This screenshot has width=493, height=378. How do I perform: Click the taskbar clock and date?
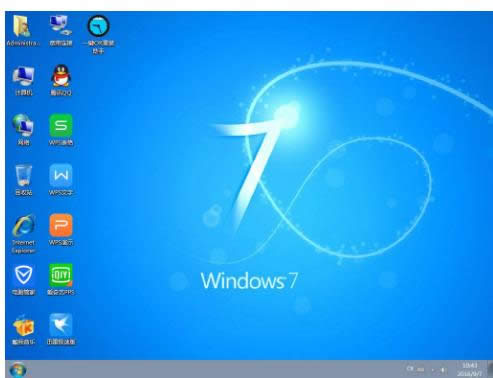pos(470,369)
